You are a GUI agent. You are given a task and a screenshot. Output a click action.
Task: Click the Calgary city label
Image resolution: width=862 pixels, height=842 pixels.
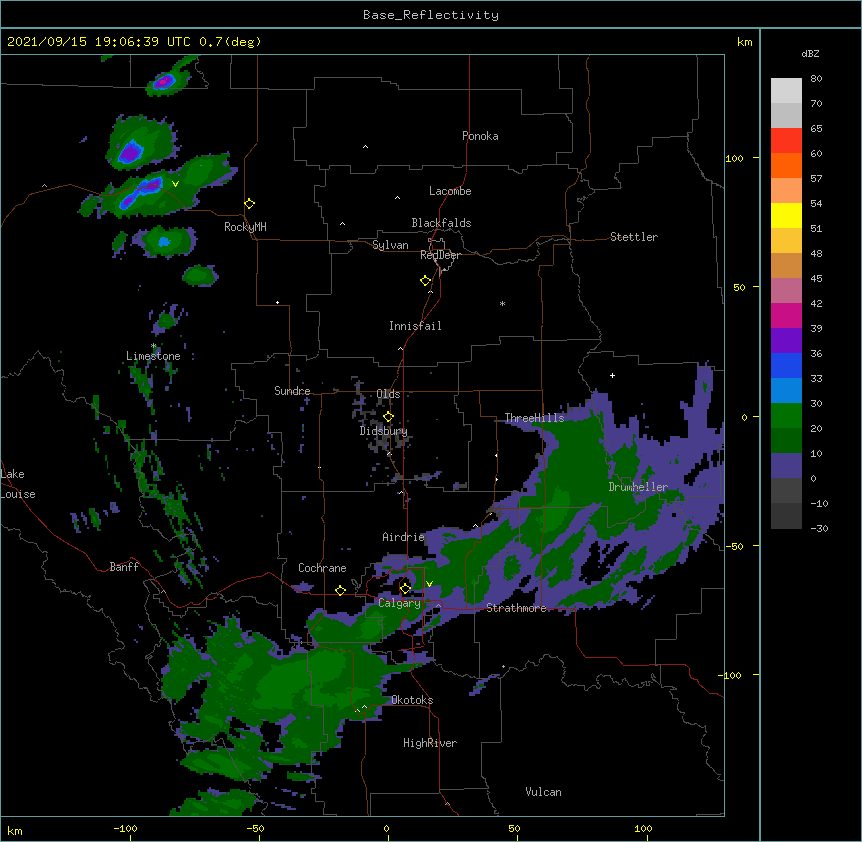coord(399,603)
